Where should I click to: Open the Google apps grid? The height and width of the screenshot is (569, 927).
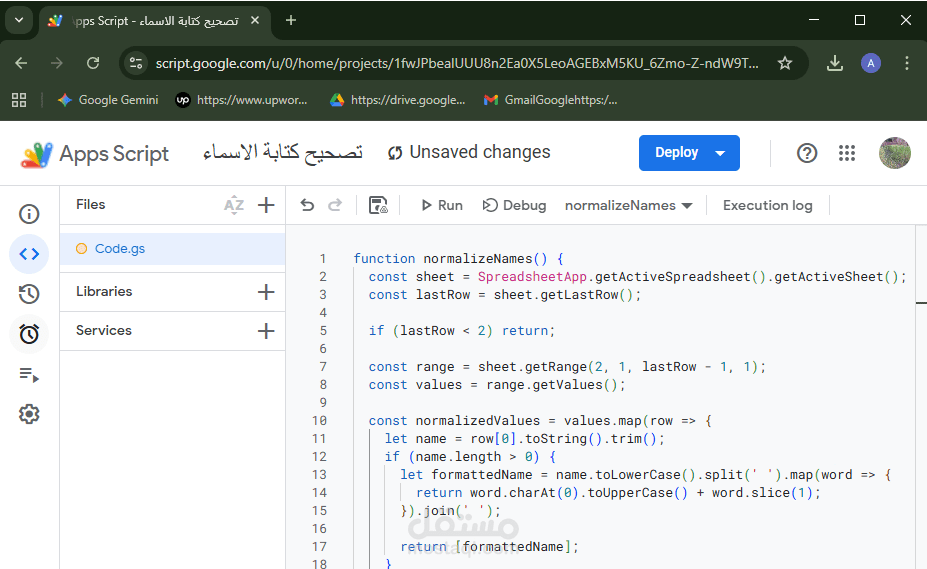(x=847, y=153)
